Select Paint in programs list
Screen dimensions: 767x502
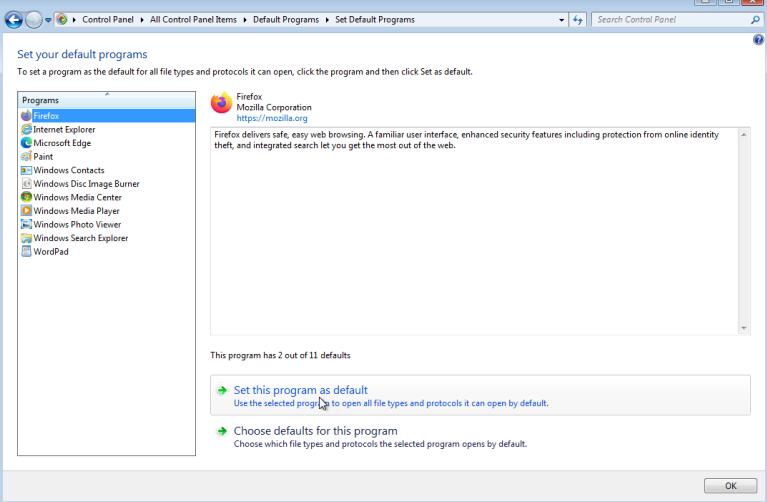43,157
